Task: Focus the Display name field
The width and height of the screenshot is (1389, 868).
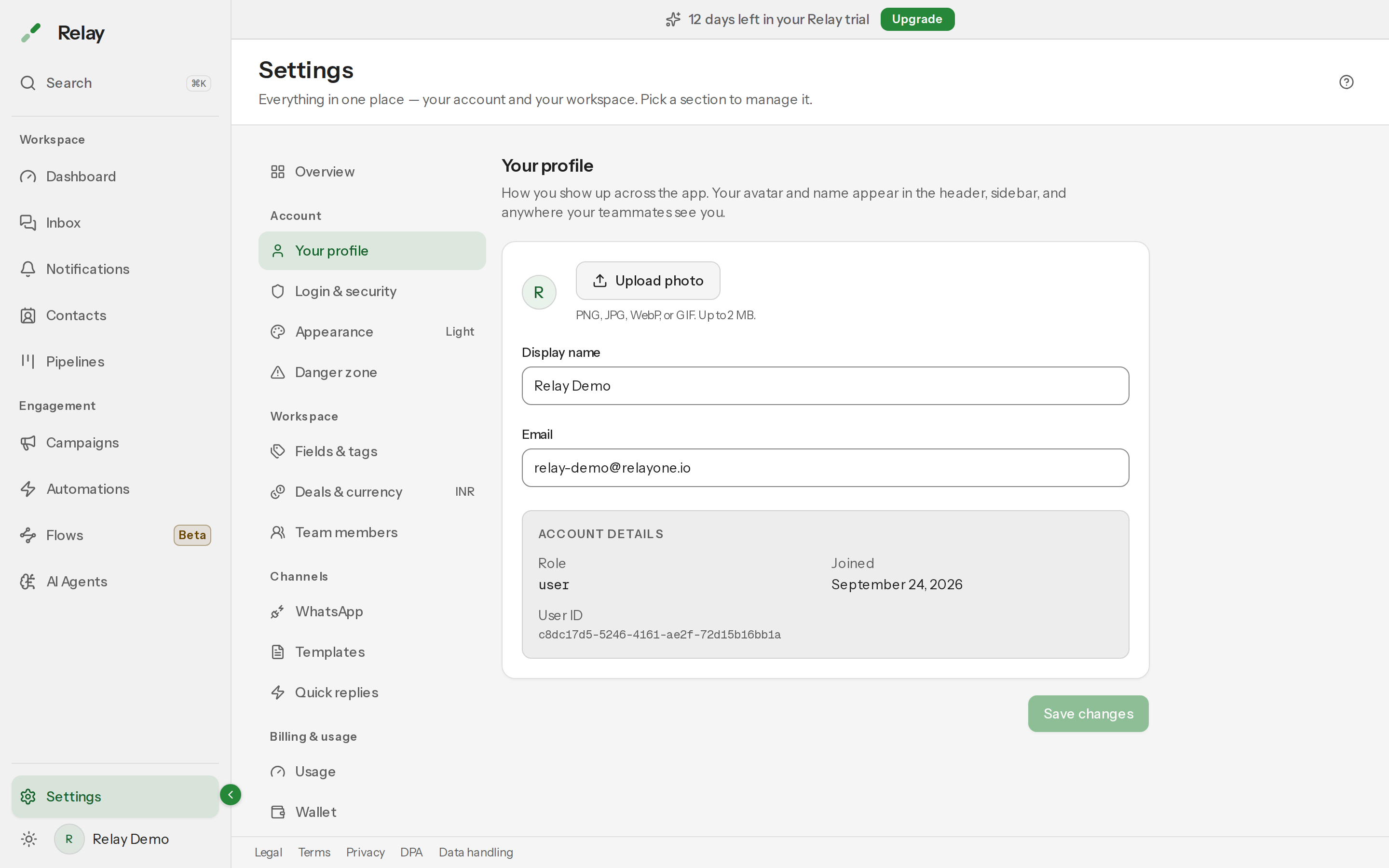Action: tap(825, 386)
